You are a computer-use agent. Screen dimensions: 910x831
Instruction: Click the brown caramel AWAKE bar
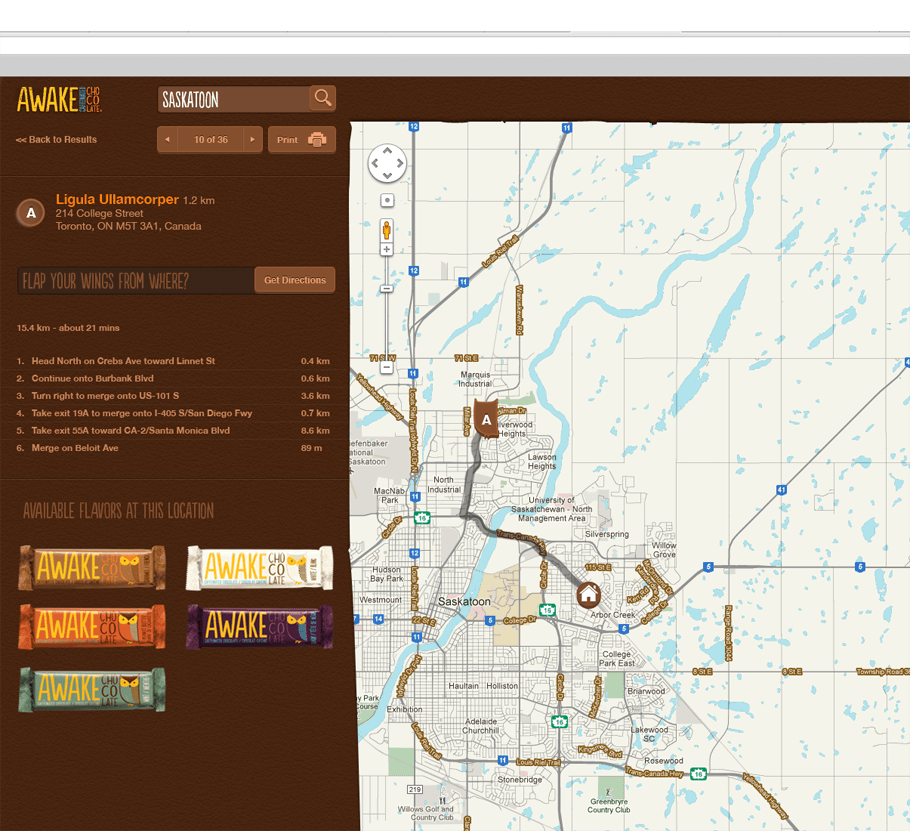pos(92,568)
